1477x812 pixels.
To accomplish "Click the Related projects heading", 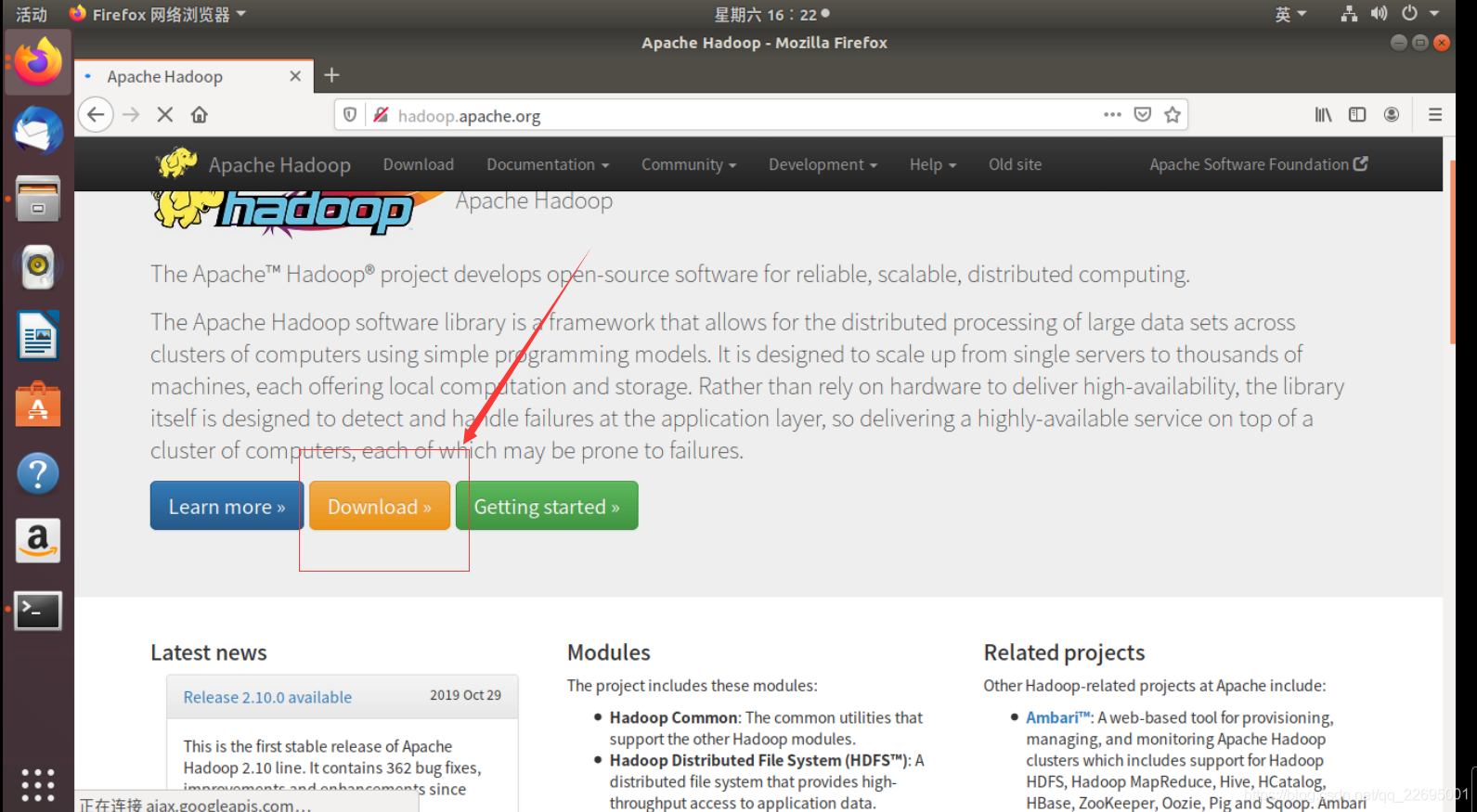I will [1064, 652].
